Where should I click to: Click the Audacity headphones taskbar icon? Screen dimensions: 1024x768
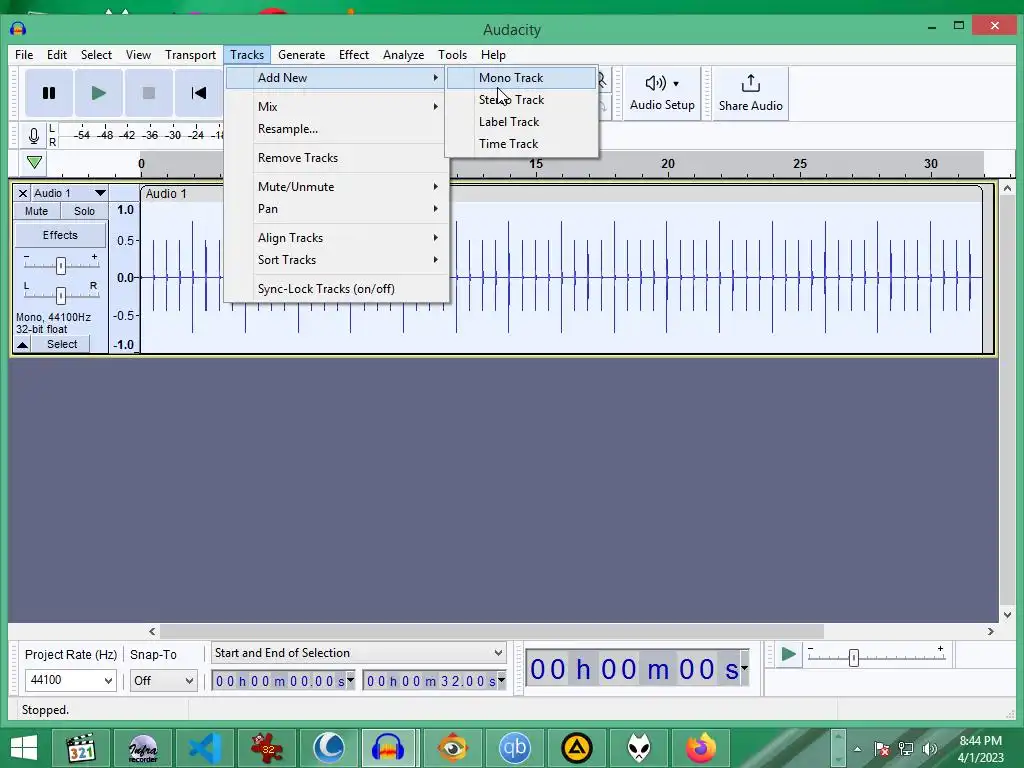[388, 748]
